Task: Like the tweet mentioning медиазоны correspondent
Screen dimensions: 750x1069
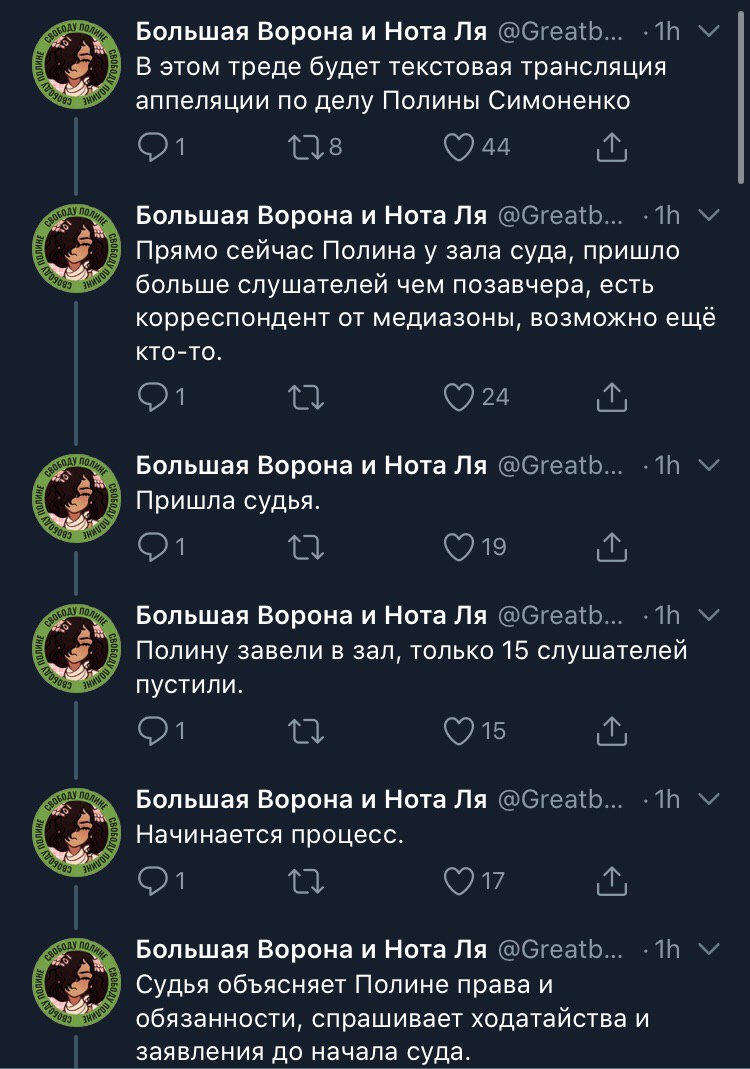Action: (x=459, y=397)
